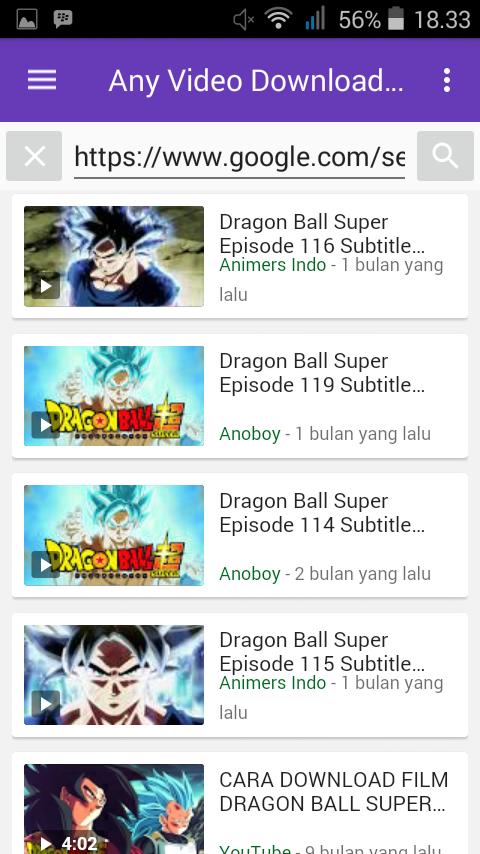480x854 pixels.
Task: Tap play icon on Episode 115 thumbnail
Action: 46,704
